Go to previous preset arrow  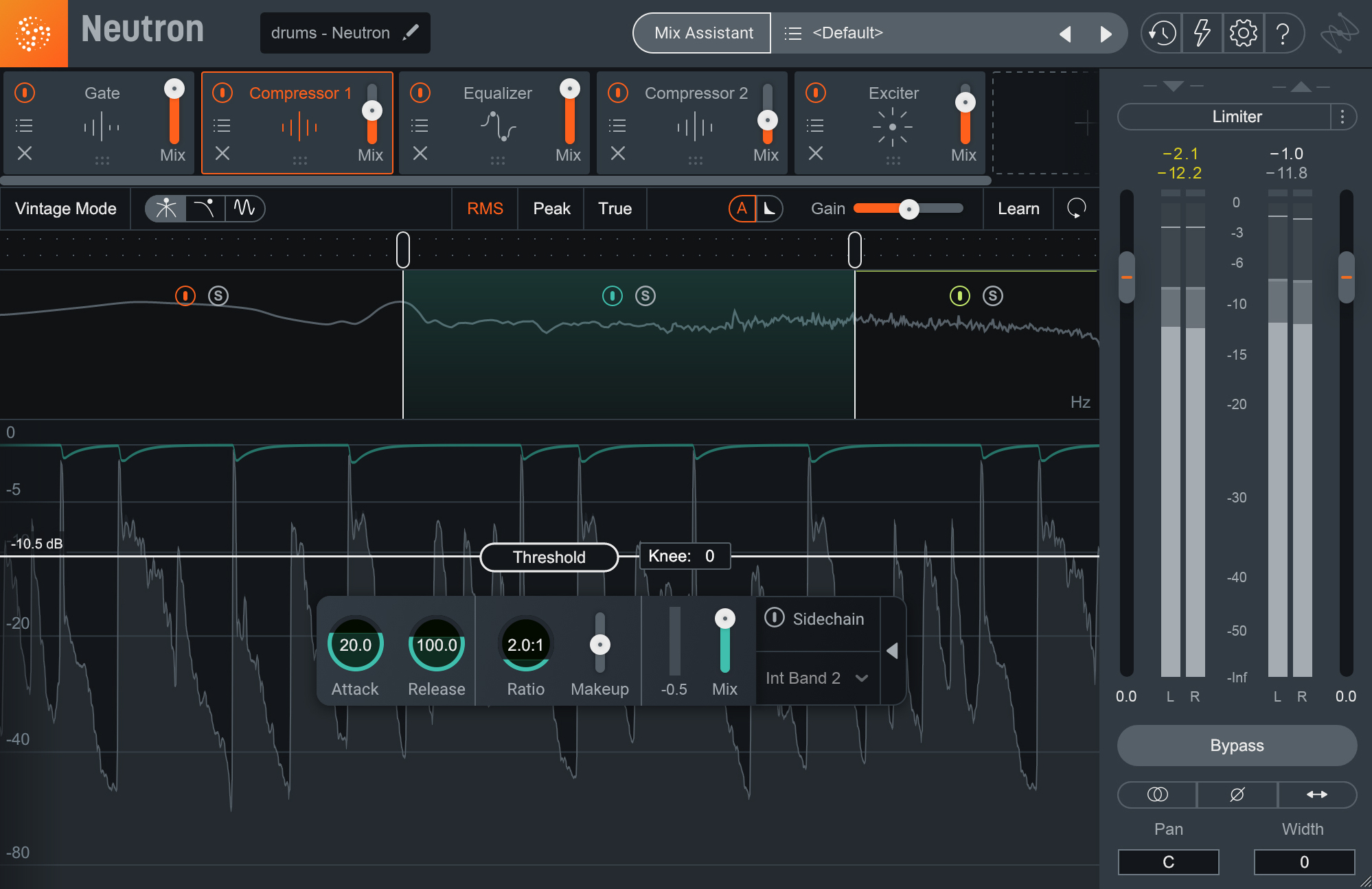click(x=1066, y=34)
